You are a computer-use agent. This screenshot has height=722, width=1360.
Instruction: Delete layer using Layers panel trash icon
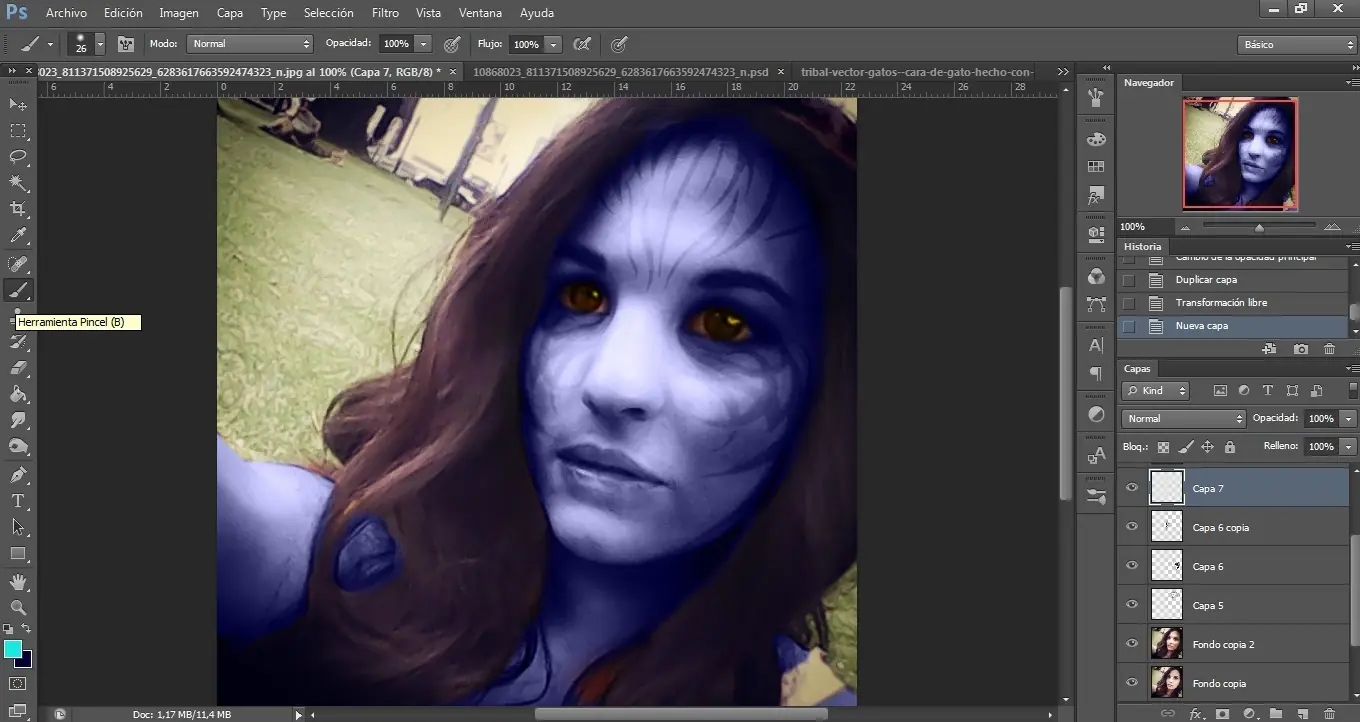coord(1329,714)
